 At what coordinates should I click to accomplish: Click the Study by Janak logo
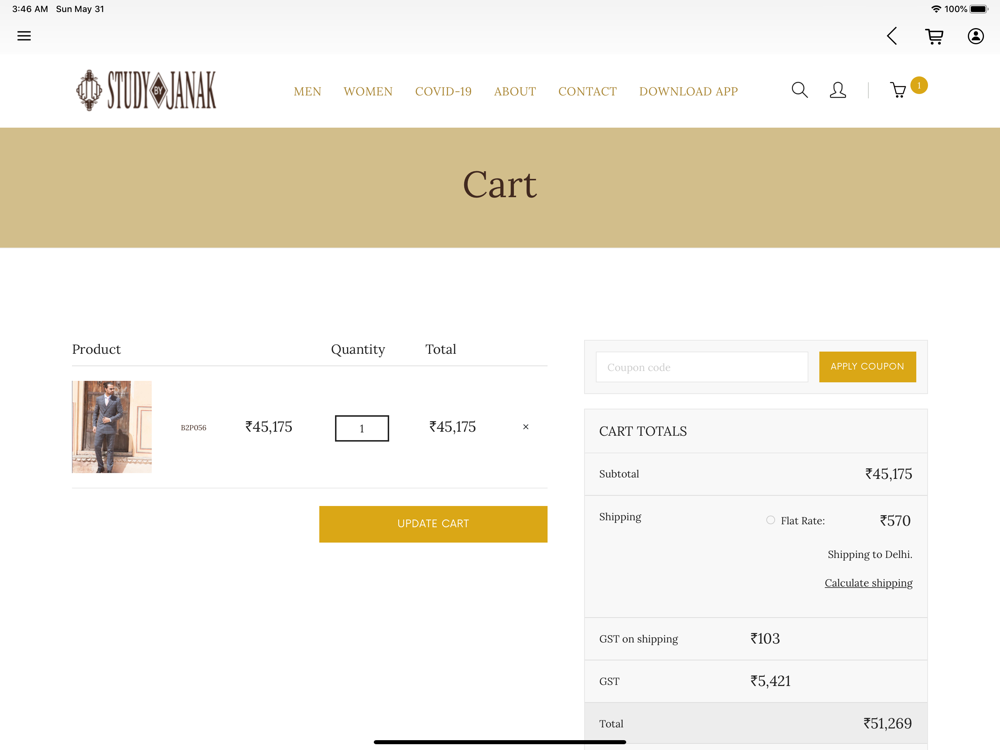coord(146,91)
